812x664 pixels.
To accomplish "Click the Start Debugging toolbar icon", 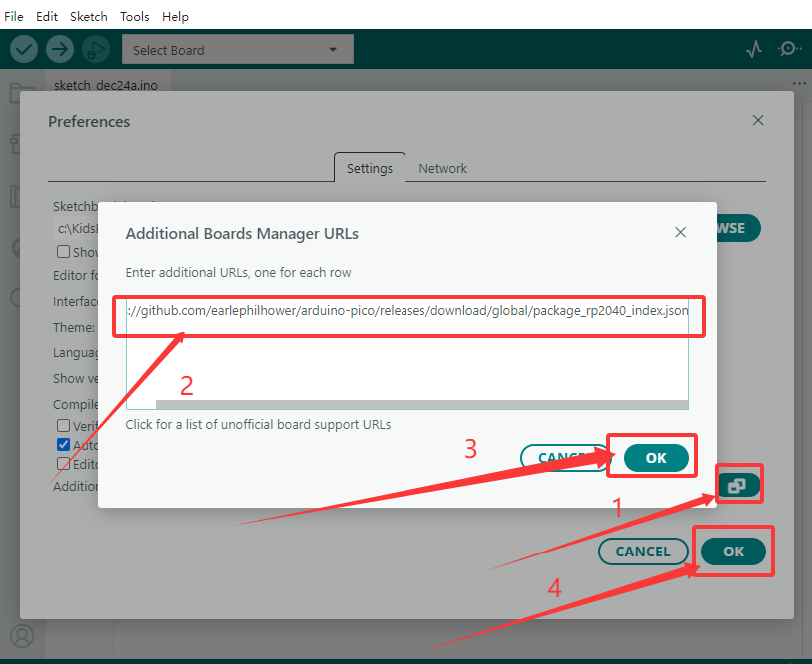I will pos(96,49).
